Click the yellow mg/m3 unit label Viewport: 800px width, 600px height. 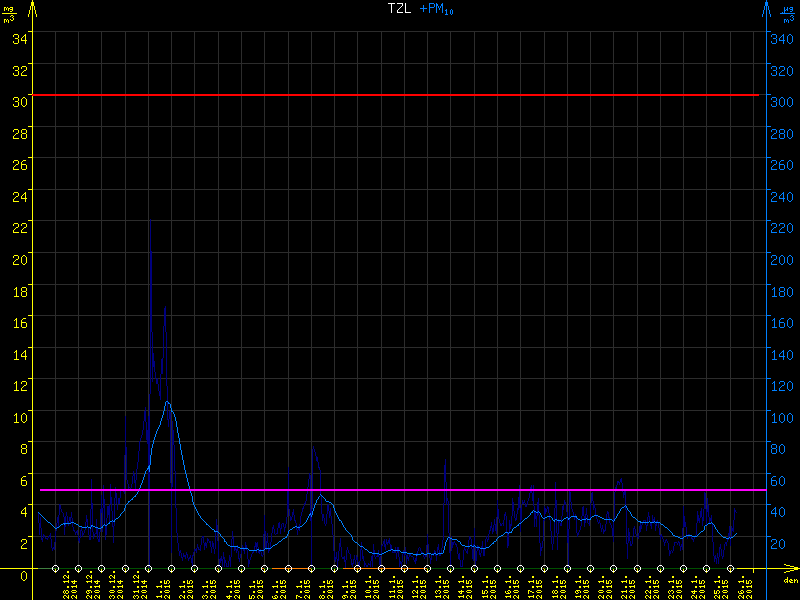click(x=9, y=14)
